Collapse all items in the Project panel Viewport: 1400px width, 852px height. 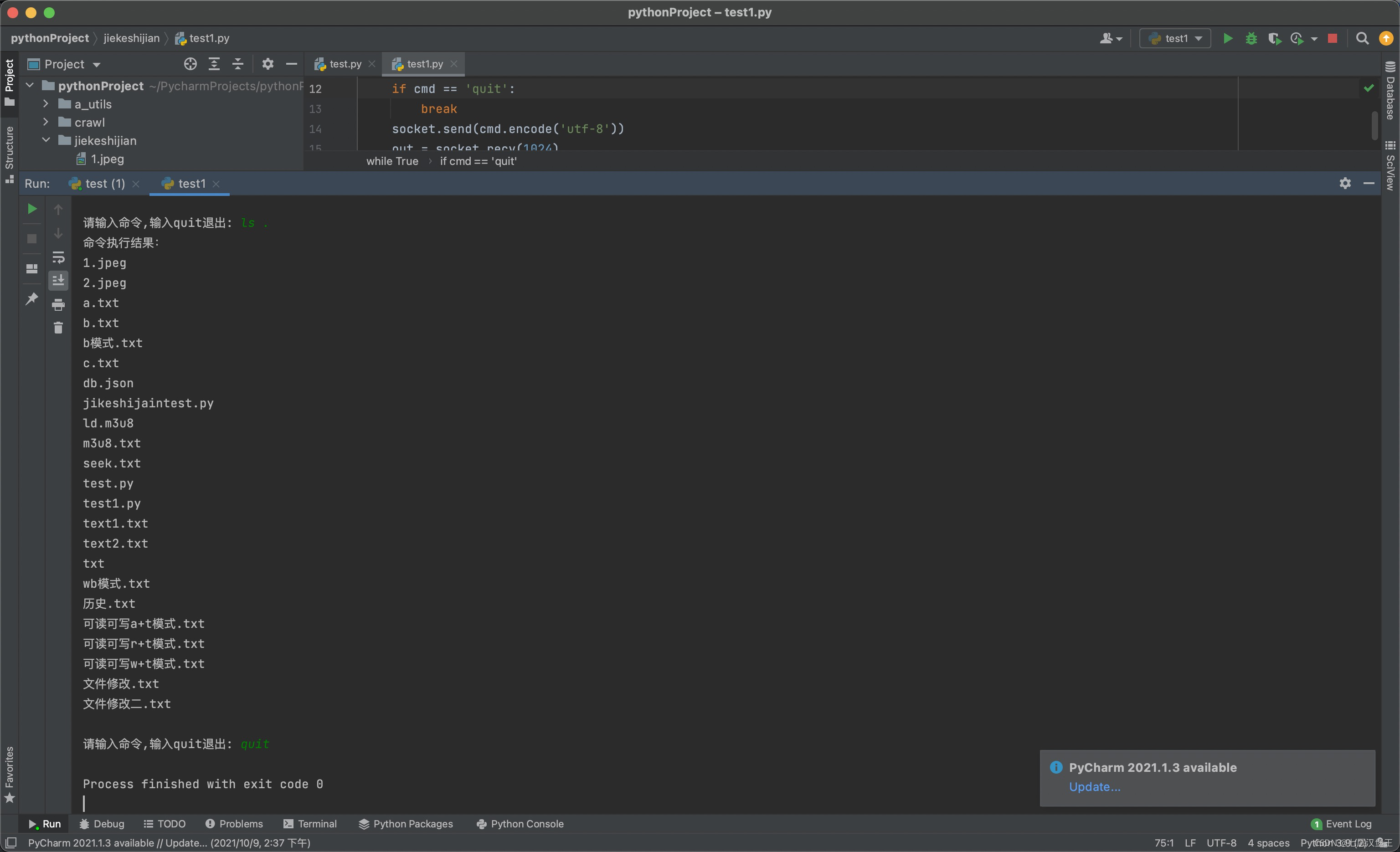pyautogui.click(x=238, y=64)
